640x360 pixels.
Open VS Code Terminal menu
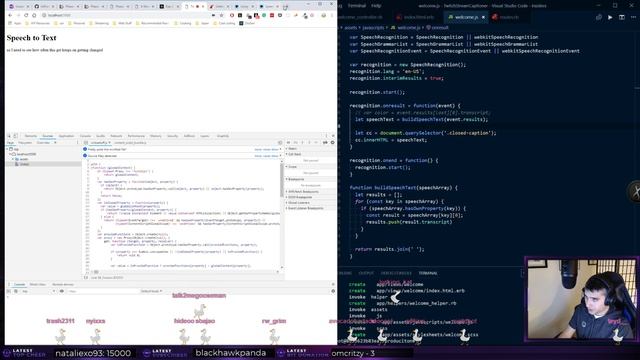pyautogui.click(x=356, y=6)
